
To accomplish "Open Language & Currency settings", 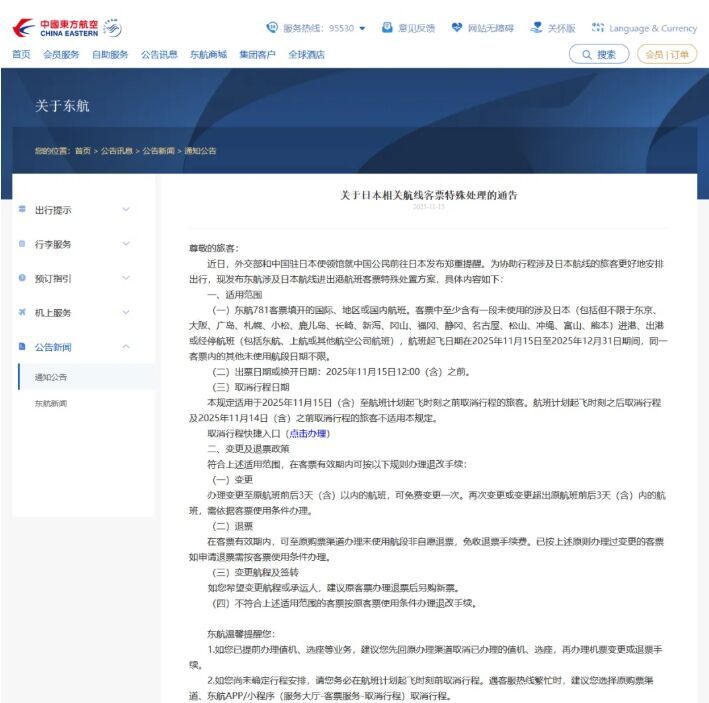I will coord(598,28).
